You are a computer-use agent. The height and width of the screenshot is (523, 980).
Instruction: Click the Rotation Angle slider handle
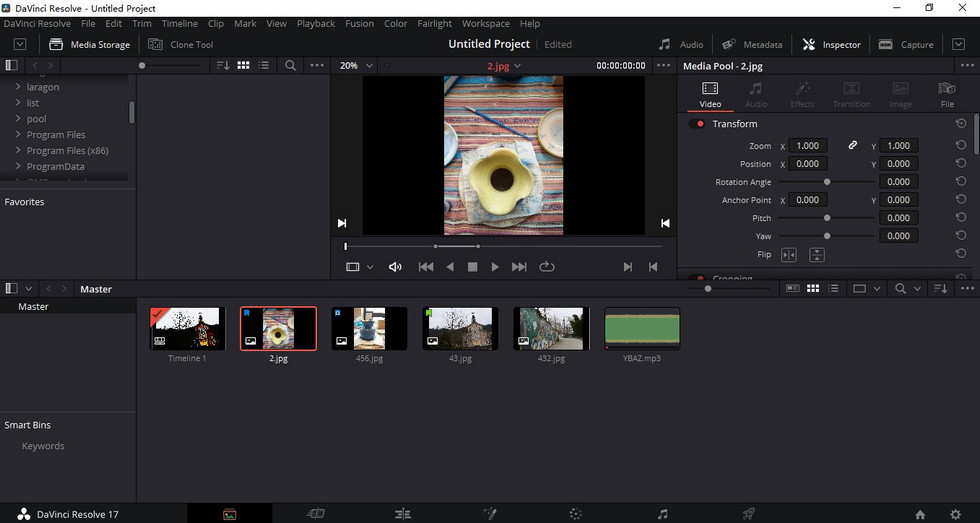[x=827, y=182]
